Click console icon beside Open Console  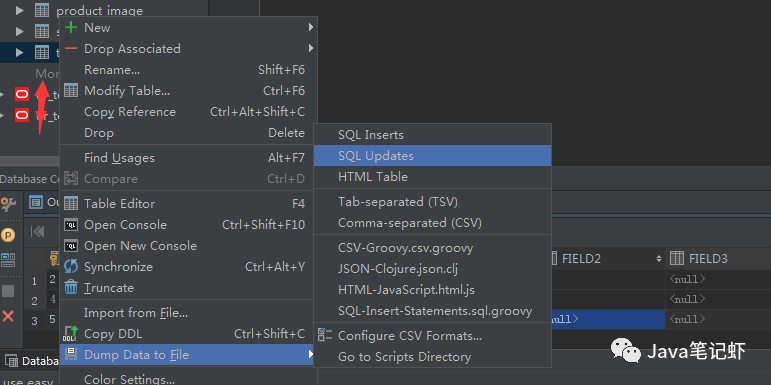point(71,225)
